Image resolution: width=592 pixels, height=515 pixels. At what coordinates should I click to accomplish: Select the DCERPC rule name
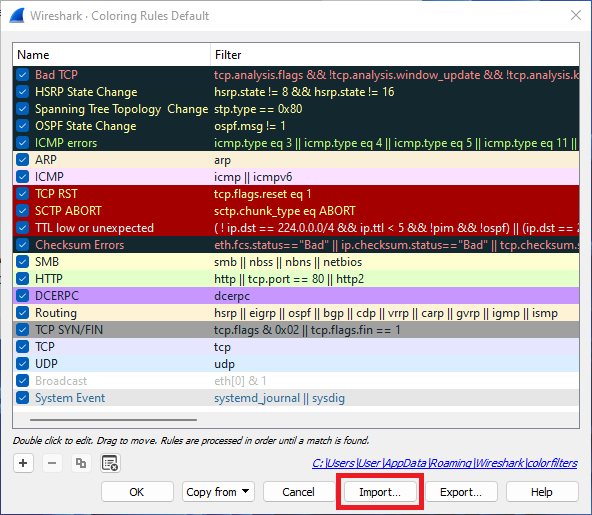(57, 296)
